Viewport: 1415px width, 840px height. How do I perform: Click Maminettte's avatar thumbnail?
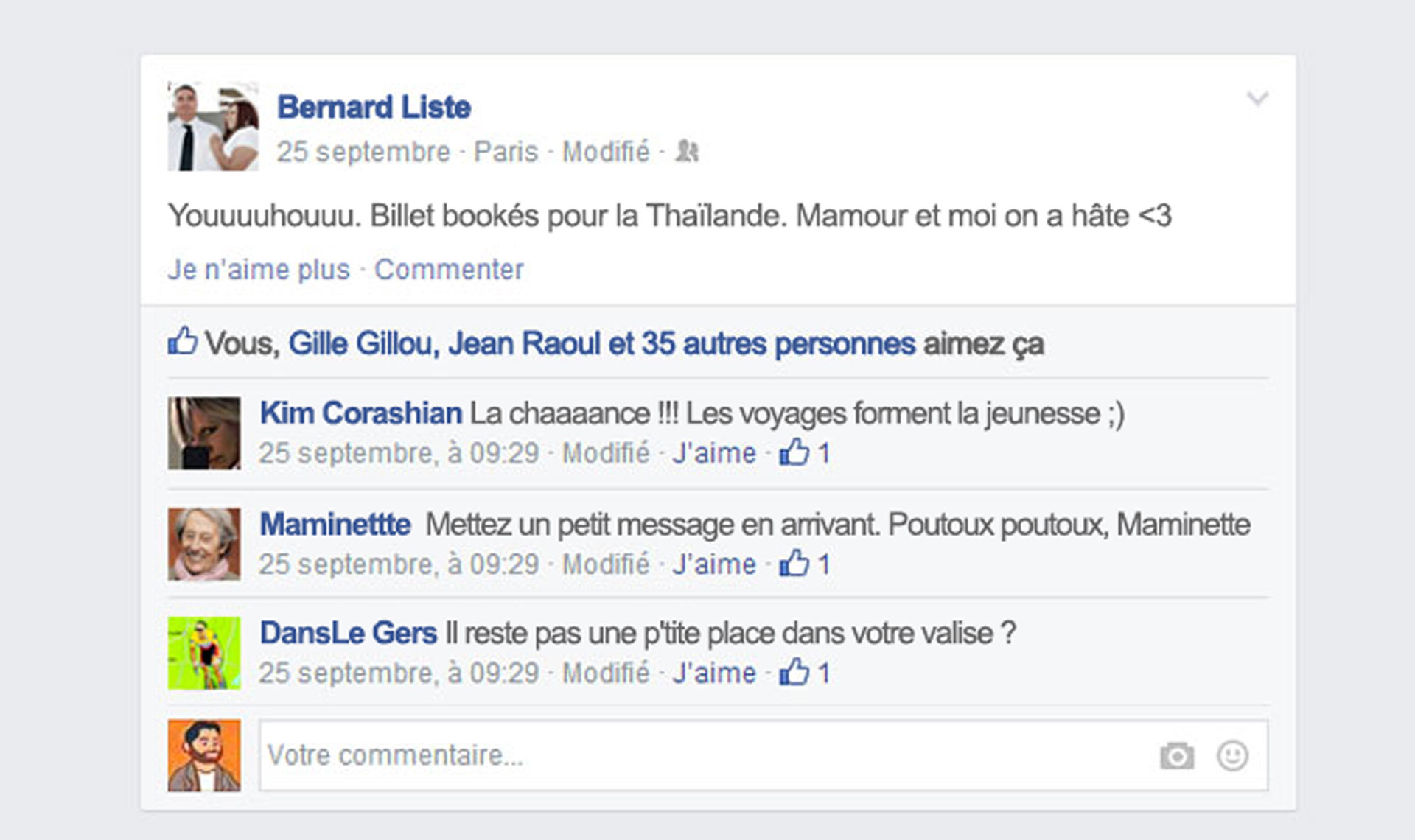coord(204,544)
